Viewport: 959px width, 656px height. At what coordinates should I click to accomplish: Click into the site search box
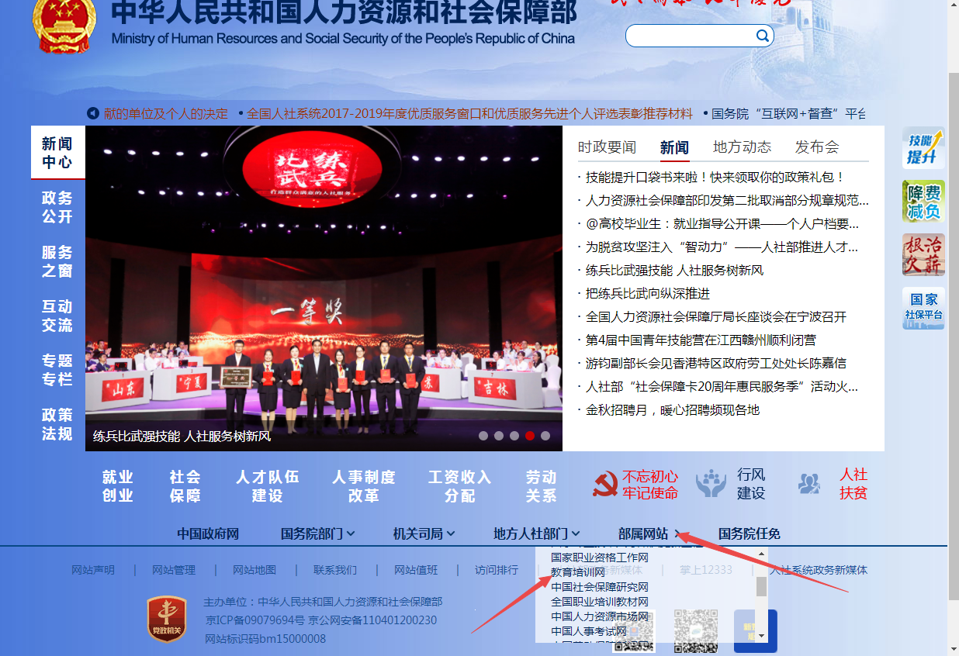click(x=690, y=36)
